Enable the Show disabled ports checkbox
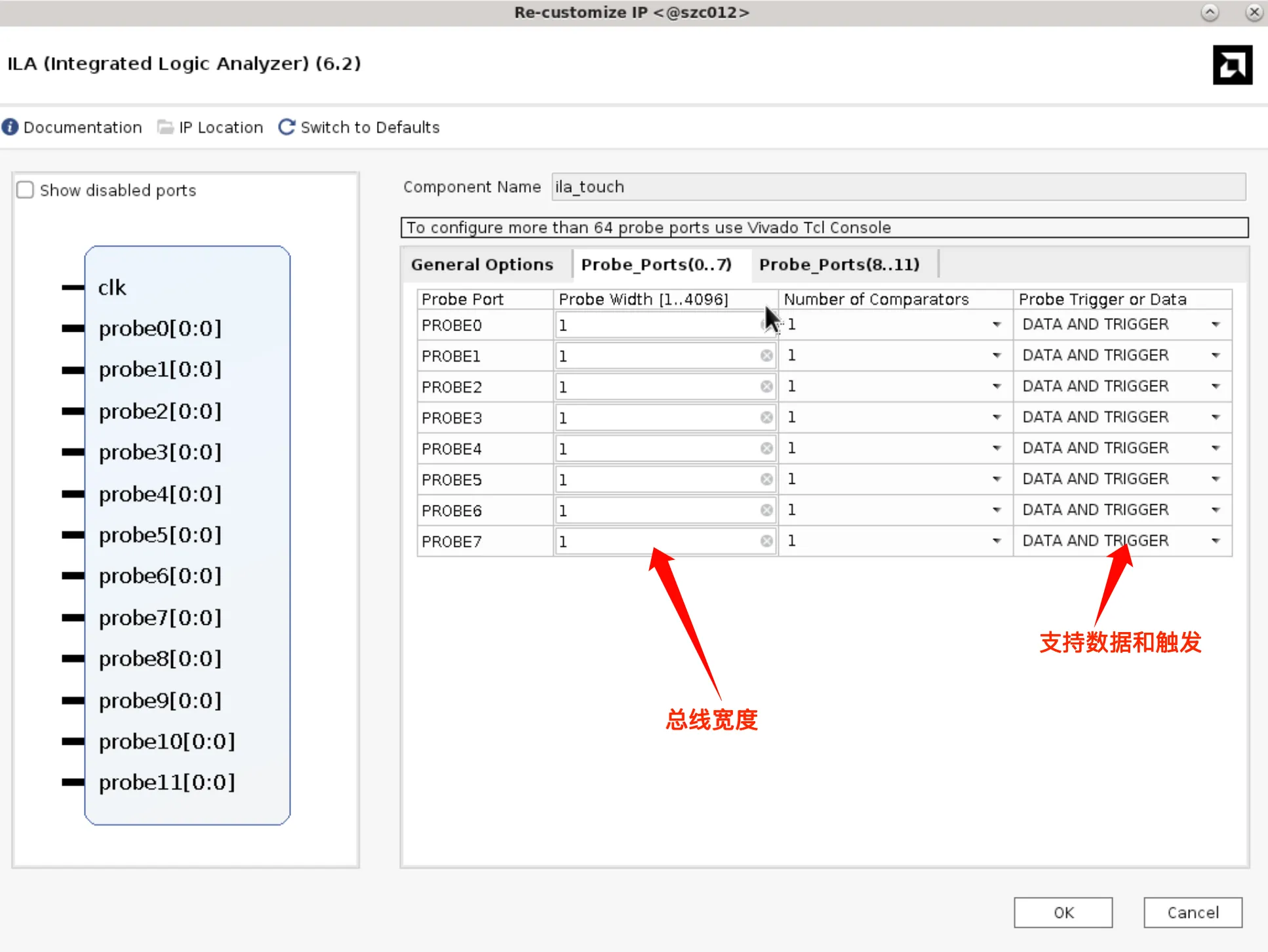This screenshot has height=952, width=1268. pos(24,189)
